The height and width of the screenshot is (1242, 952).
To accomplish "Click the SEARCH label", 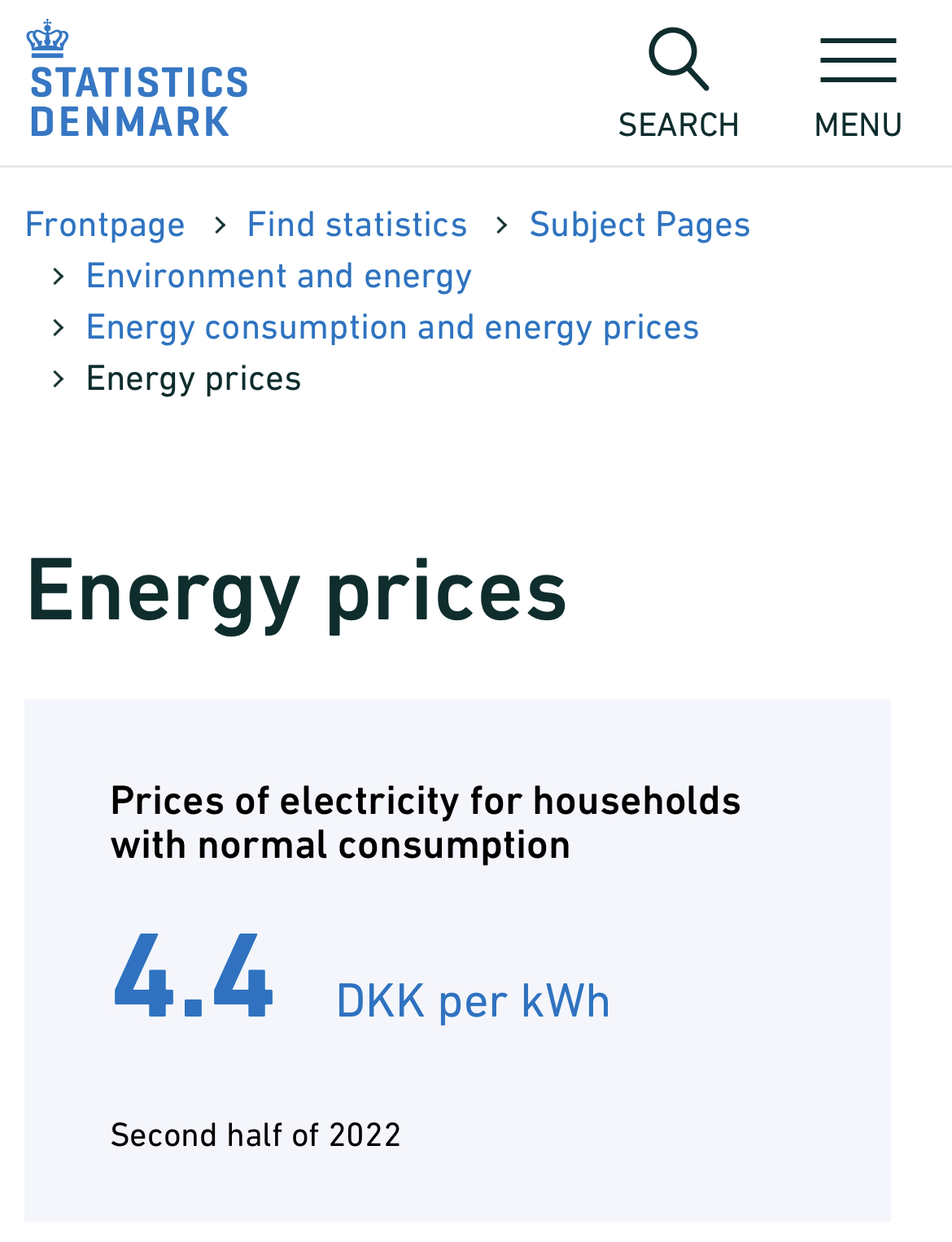I will tap(679, 125).
